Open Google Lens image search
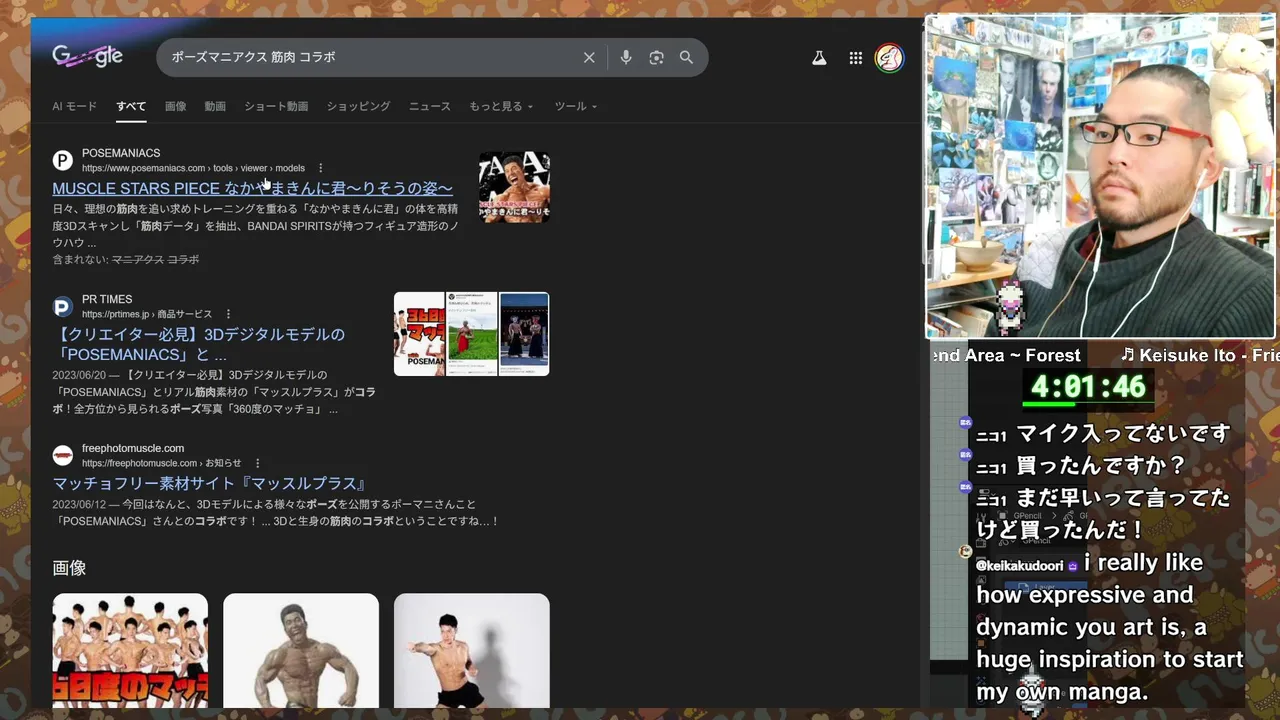 point(656,58)
